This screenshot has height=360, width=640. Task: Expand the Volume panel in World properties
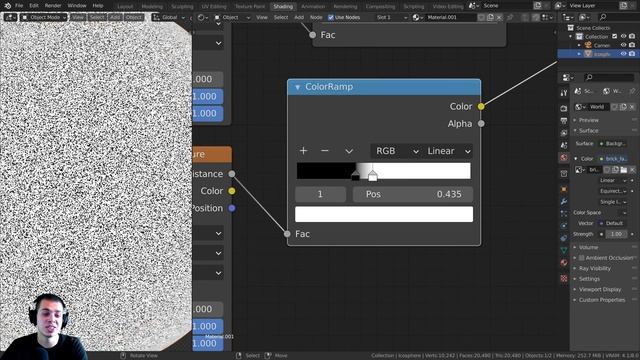coord(588,247)
